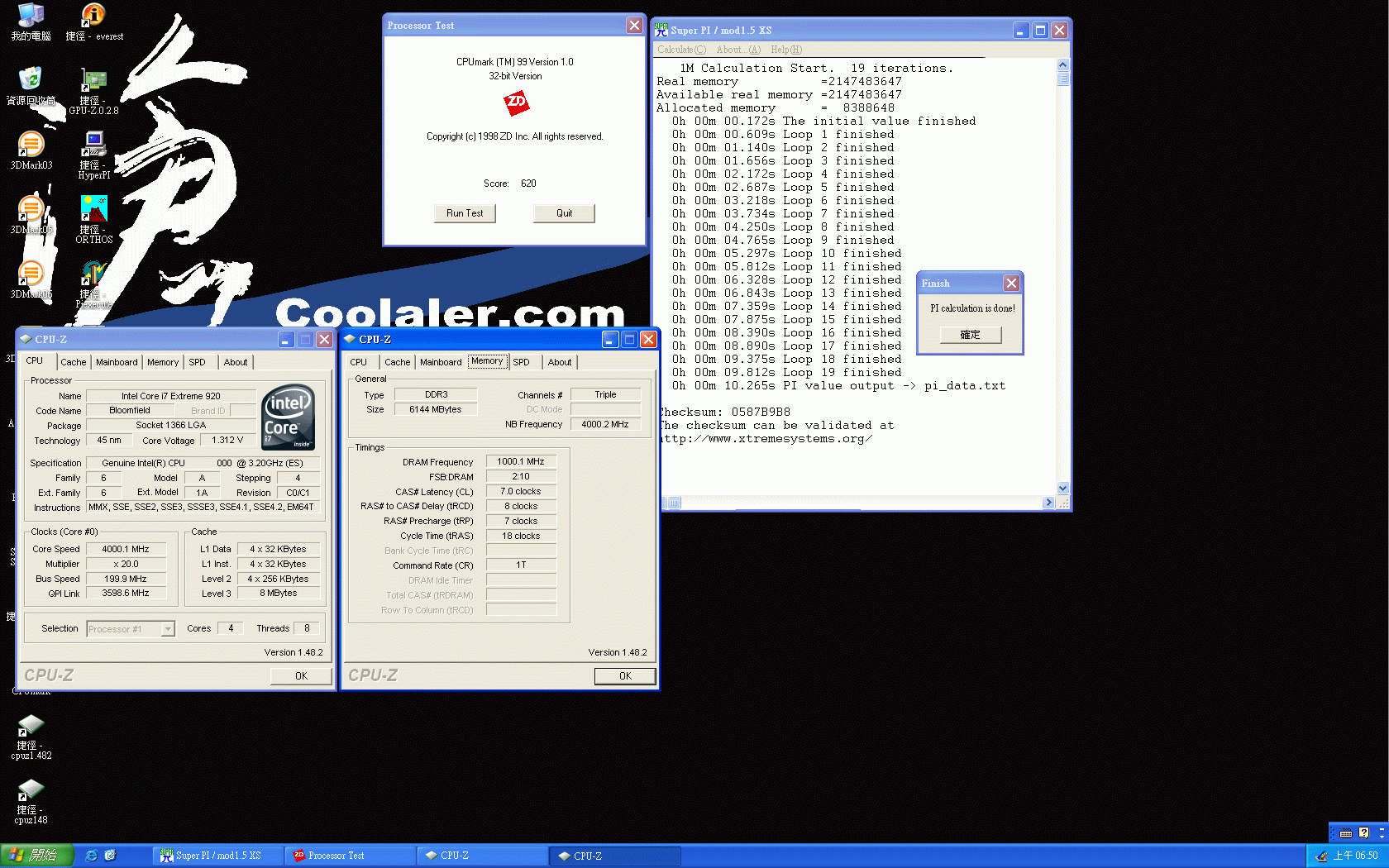Confirm the PI calculation done dialog
1389x868 pixels.
coord(970,335)
